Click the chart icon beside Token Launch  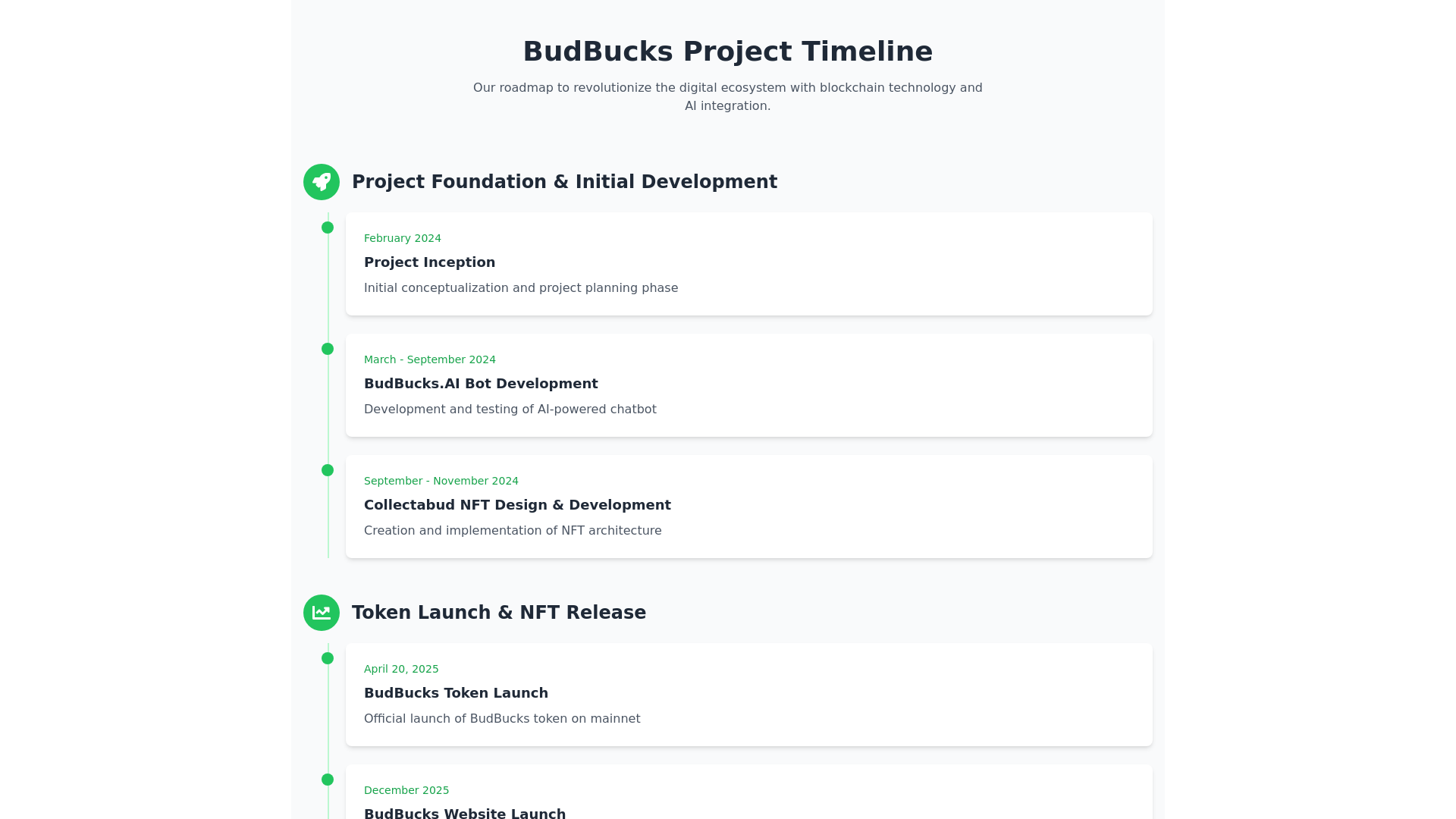(x=322, y=613)
